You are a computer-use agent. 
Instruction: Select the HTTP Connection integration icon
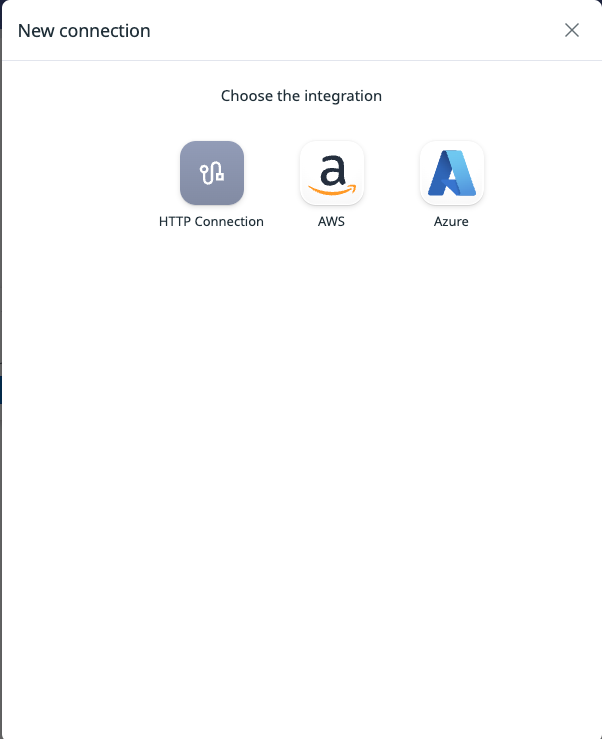[x=212, y=172]
